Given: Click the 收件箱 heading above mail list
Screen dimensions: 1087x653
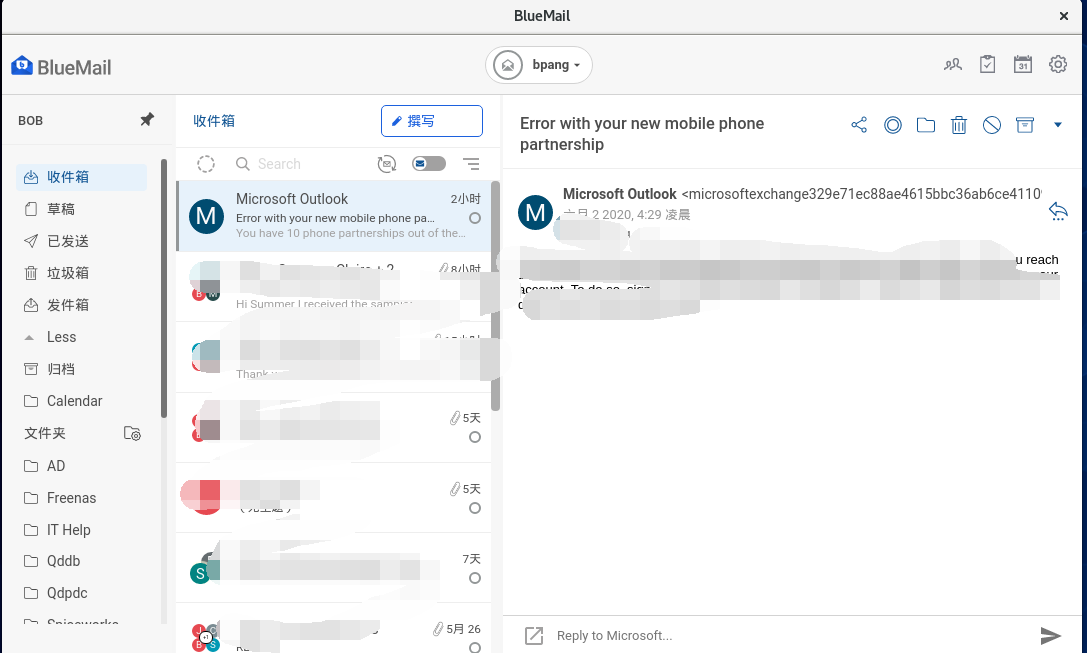Looking at the screenshot, I should click(x=214, y=121).
